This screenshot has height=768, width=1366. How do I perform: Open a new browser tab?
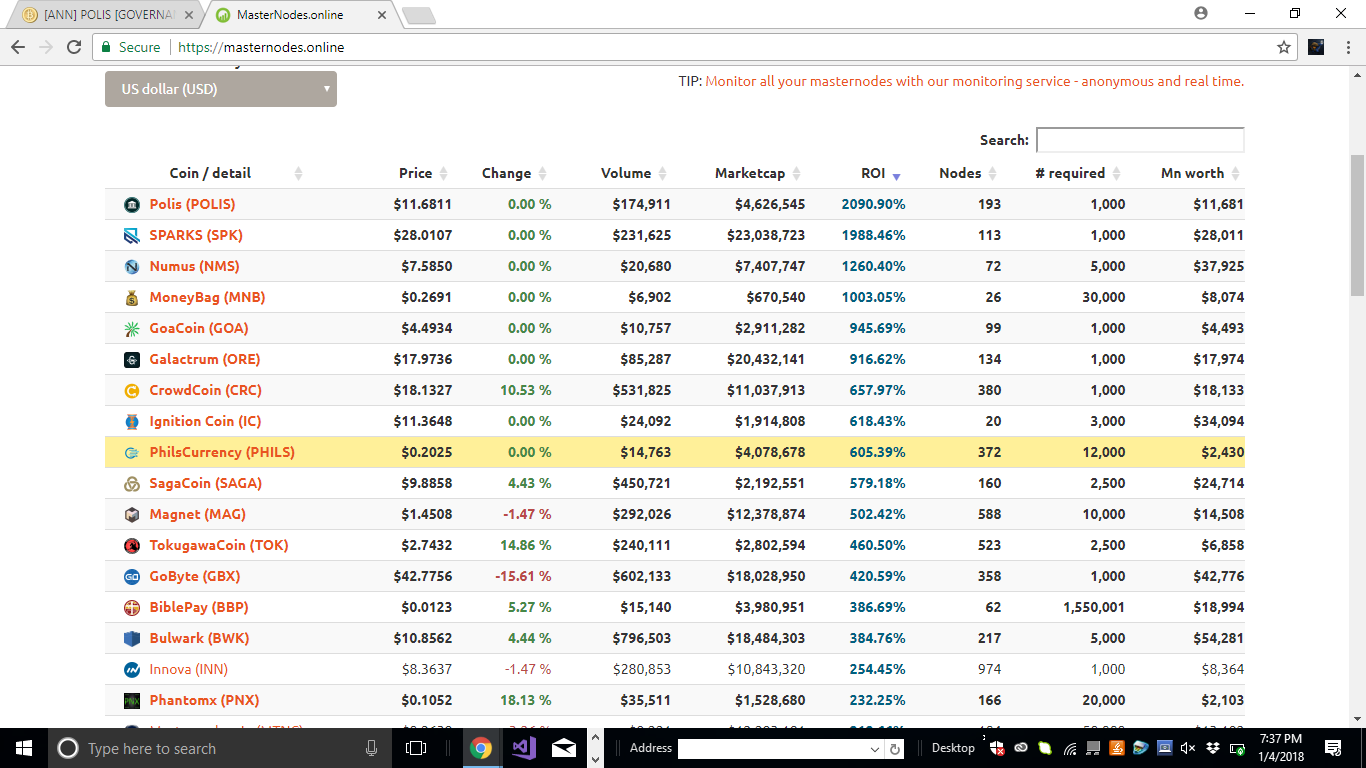coord(418,15)
